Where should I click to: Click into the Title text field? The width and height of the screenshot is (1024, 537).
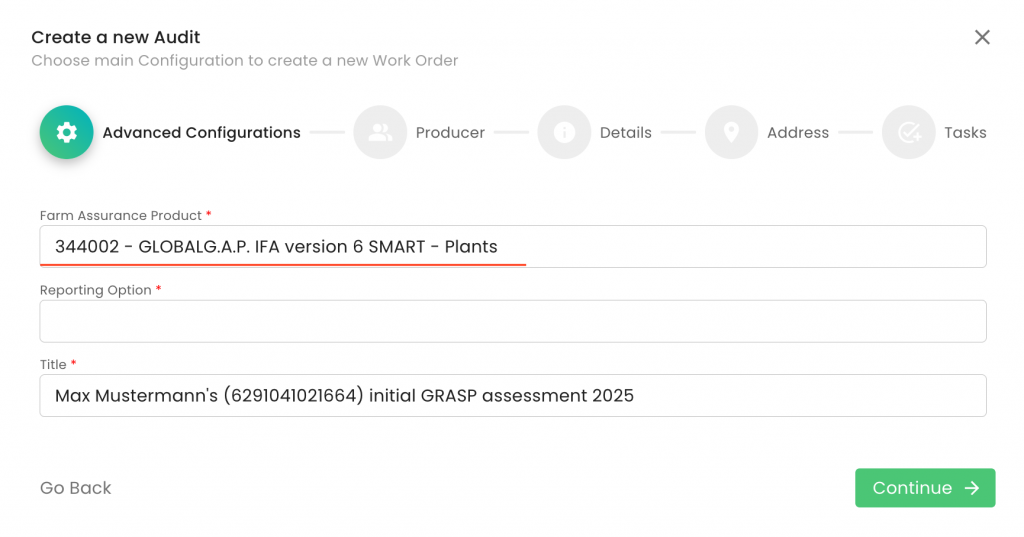512,396
